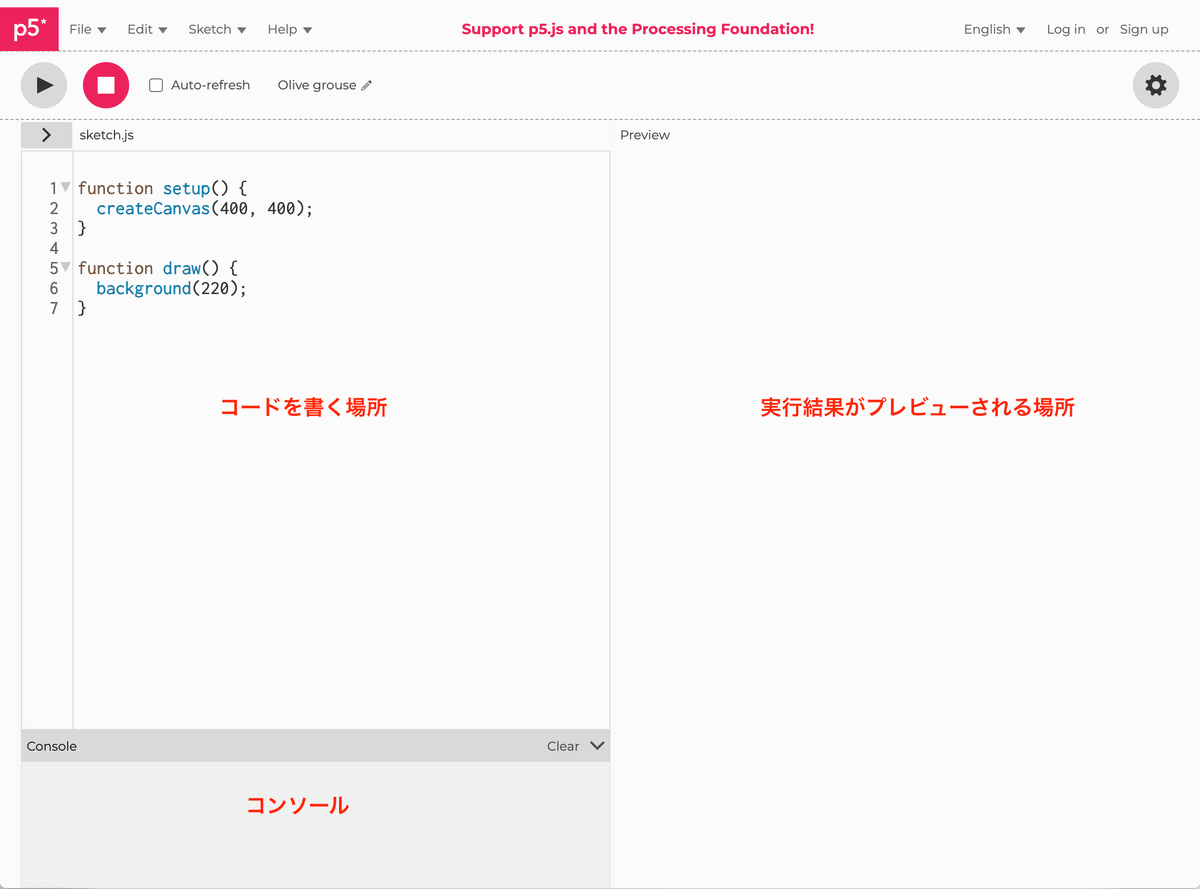
Task: Fold the setup function with line 1 triangle
Action: pos(64,186)
